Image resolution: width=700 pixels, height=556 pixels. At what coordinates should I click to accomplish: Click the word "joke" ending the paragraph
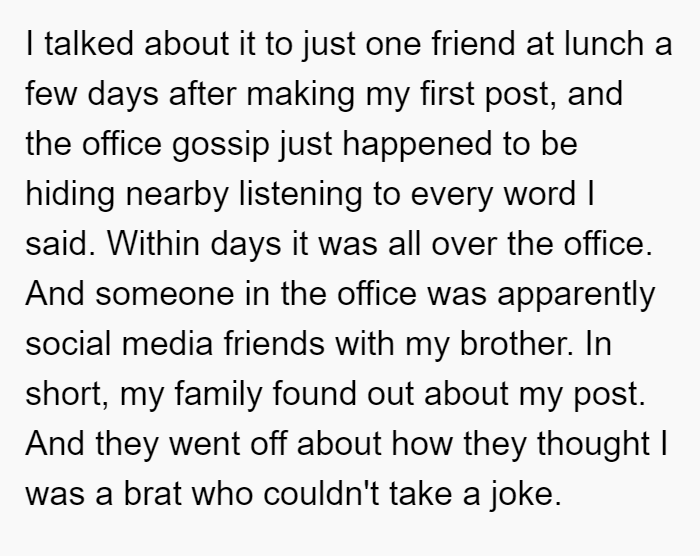coord(522,494)
